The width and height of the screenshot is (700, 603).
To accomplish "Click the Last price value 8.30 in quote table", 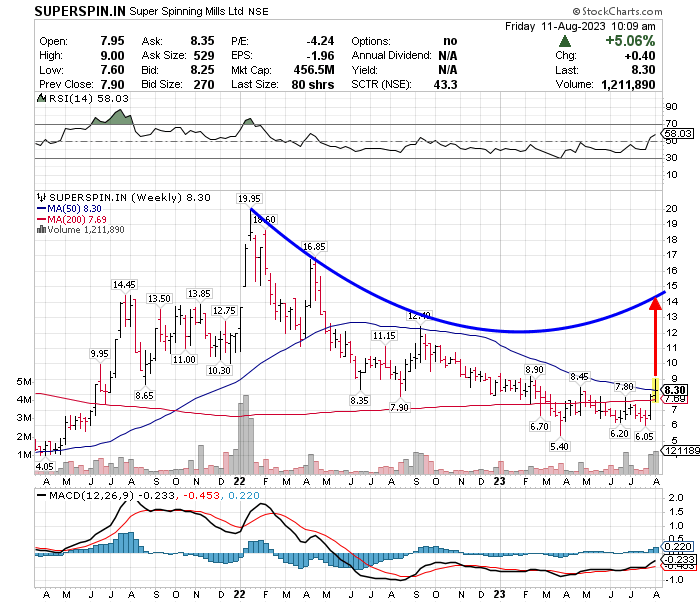I will coord(643,70).
